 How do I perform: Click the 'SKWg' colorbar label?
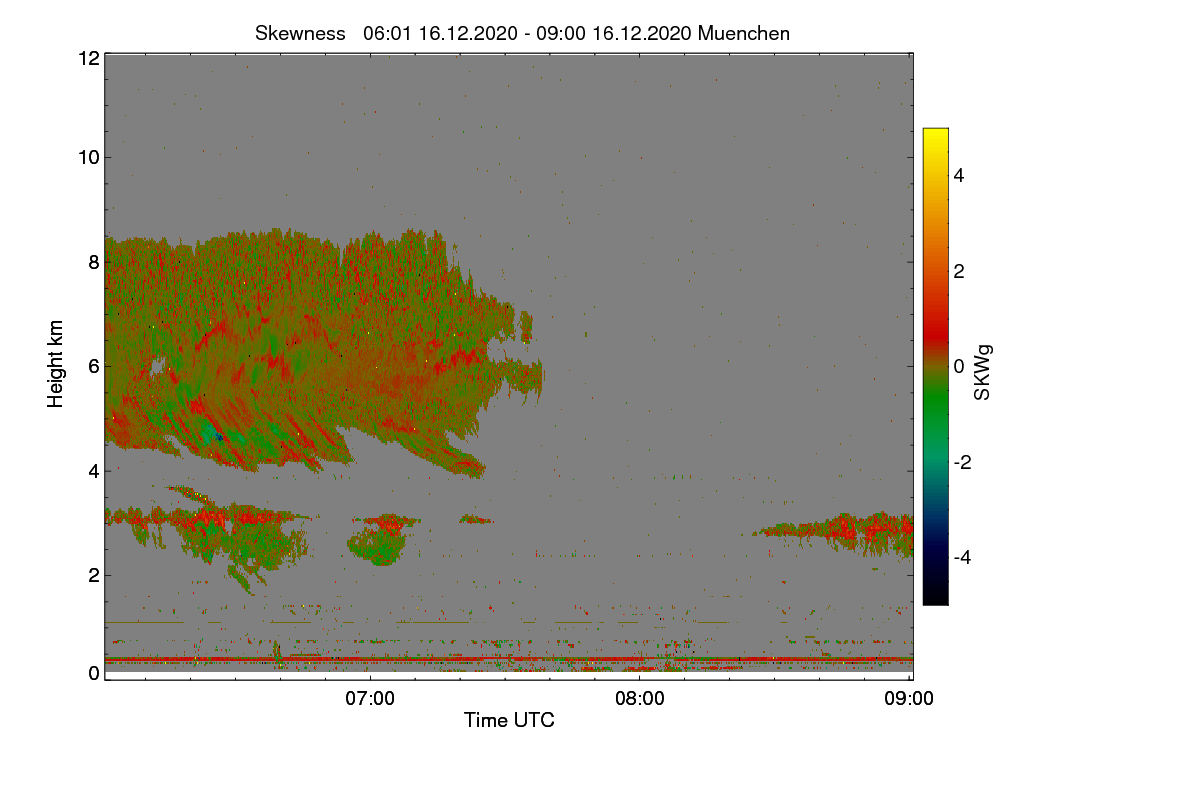(983, 372)
